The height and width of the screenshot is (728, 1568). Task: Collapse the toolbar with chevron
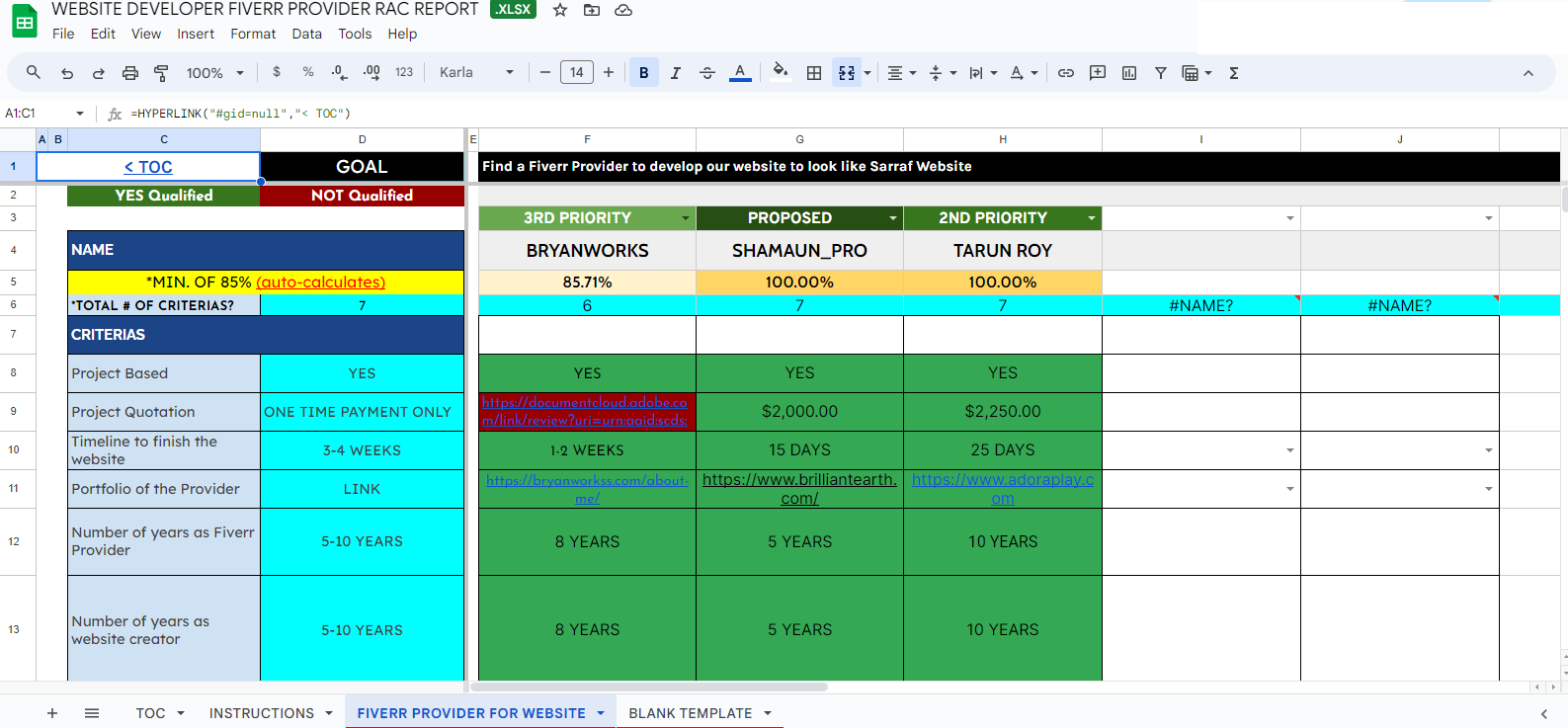(1528, 73)
